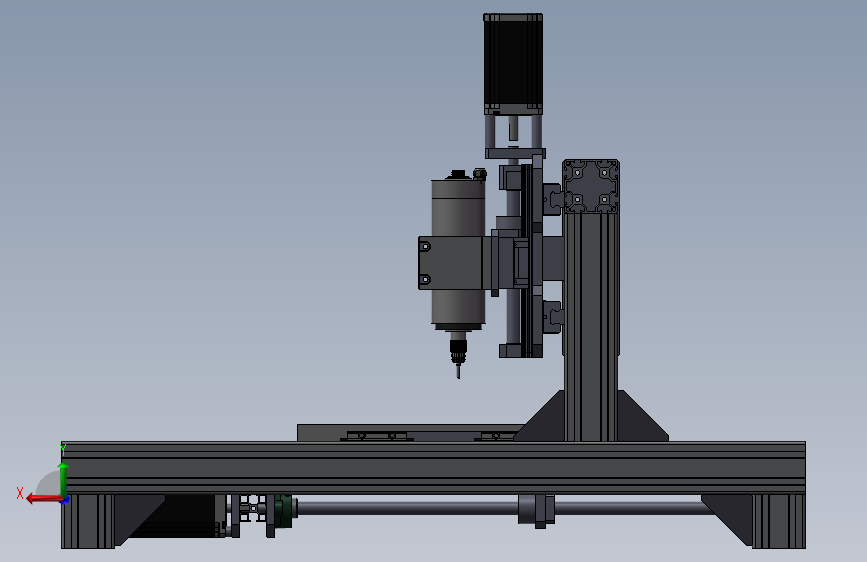867x562 pixels.
Task: Pick the flat work table plate on the base
Action: tap(409, 428)
